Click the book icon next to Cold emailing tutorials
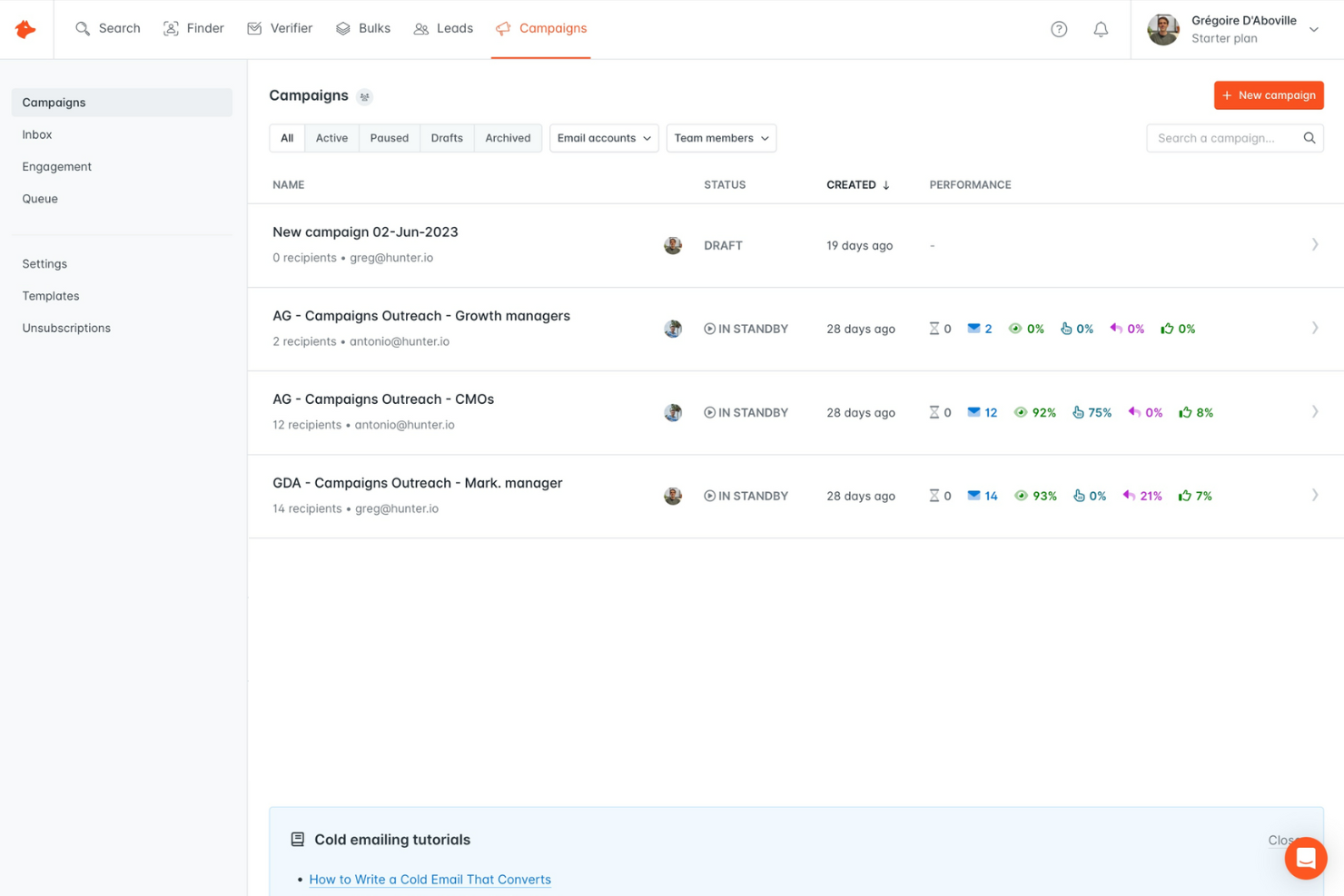This screenshot has height=896, width=1344. click(297, 839)
